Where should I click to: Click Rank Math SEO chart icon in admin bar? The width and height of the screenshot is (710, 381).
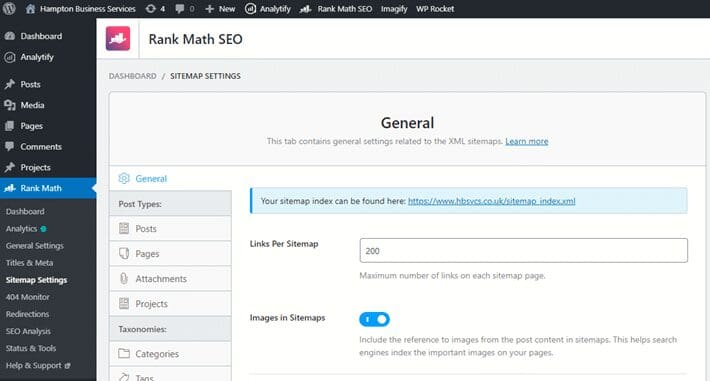pos(305,9)
